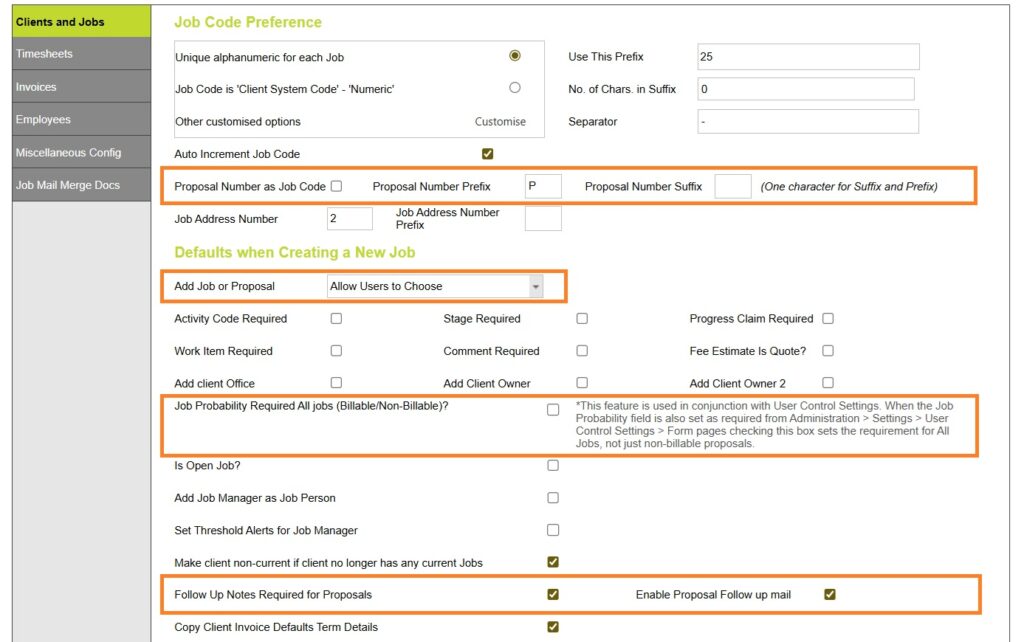
Task: Enable Proposal Number as Job Code
Action: pos(337,186)
